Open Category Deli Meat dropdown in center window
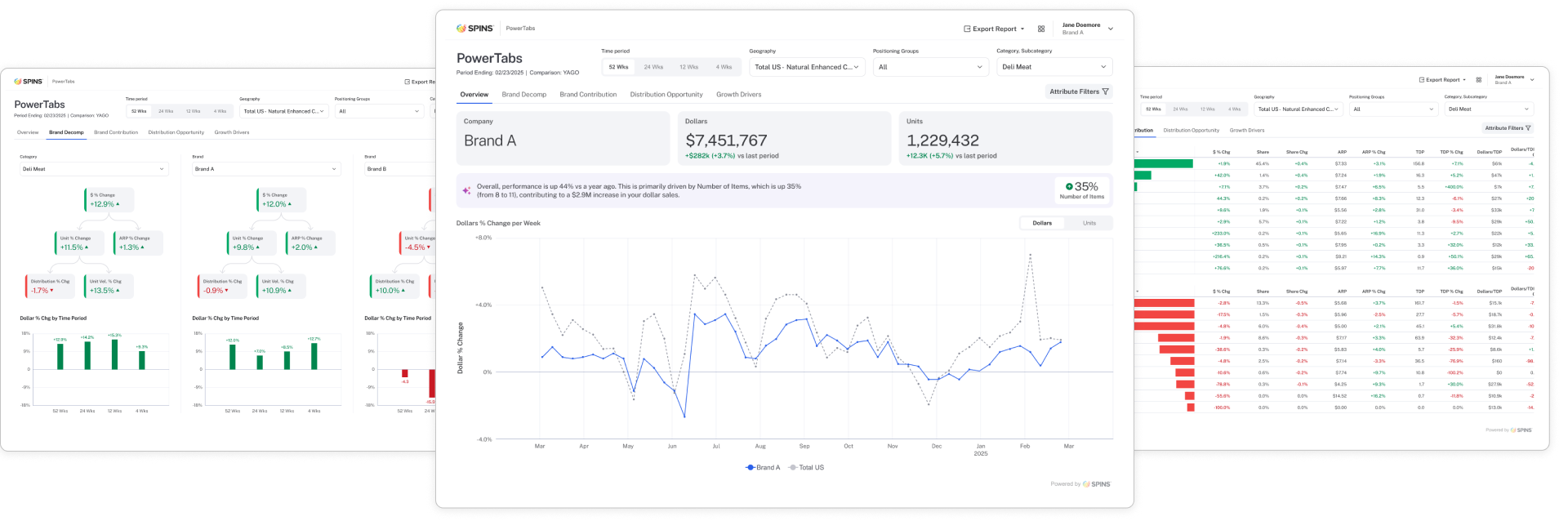 click(x=1054, y=67)
